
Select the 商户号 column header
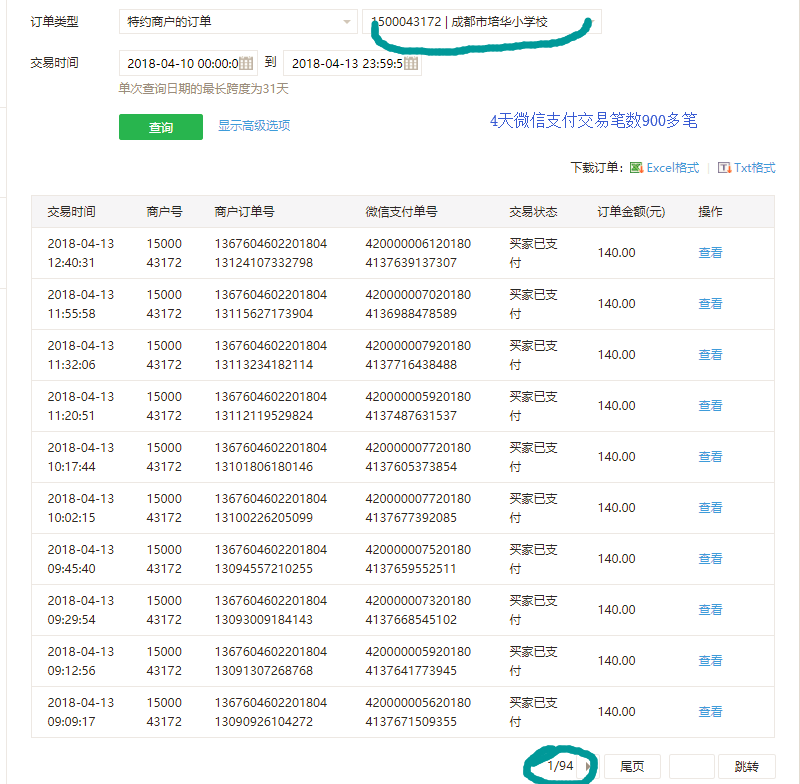(164, 212)
